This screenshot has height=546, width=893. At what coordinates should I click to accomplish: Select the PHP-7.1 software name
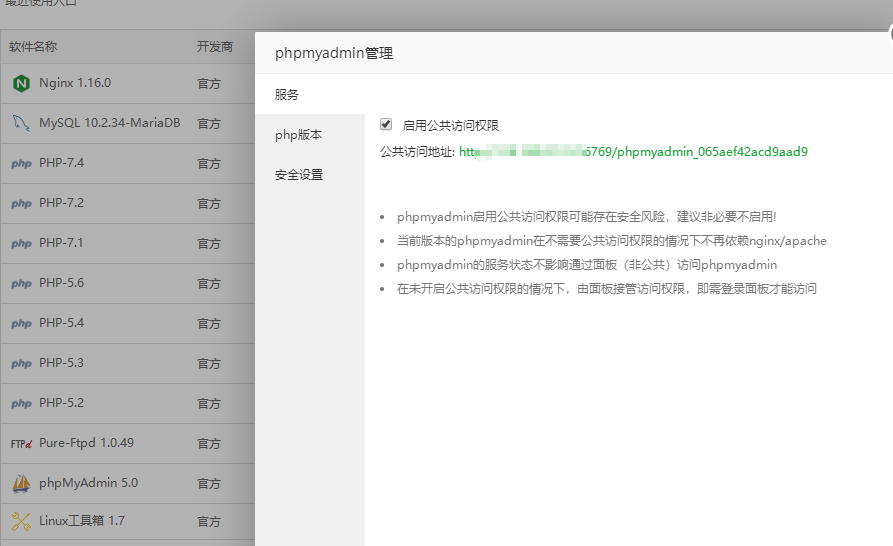point(61,243)
